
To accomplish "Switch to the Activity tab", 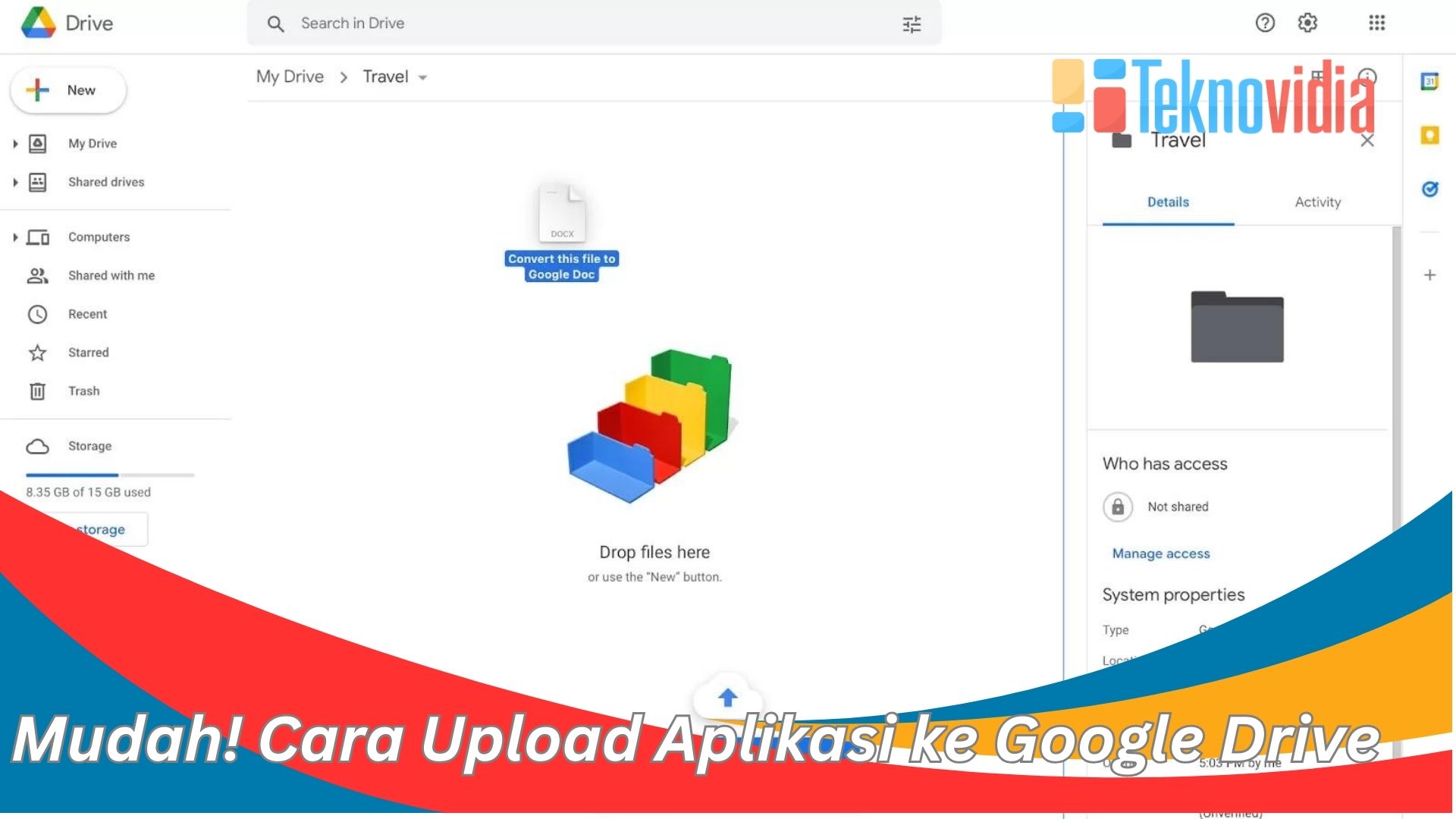I will [x=1317, y=201].
